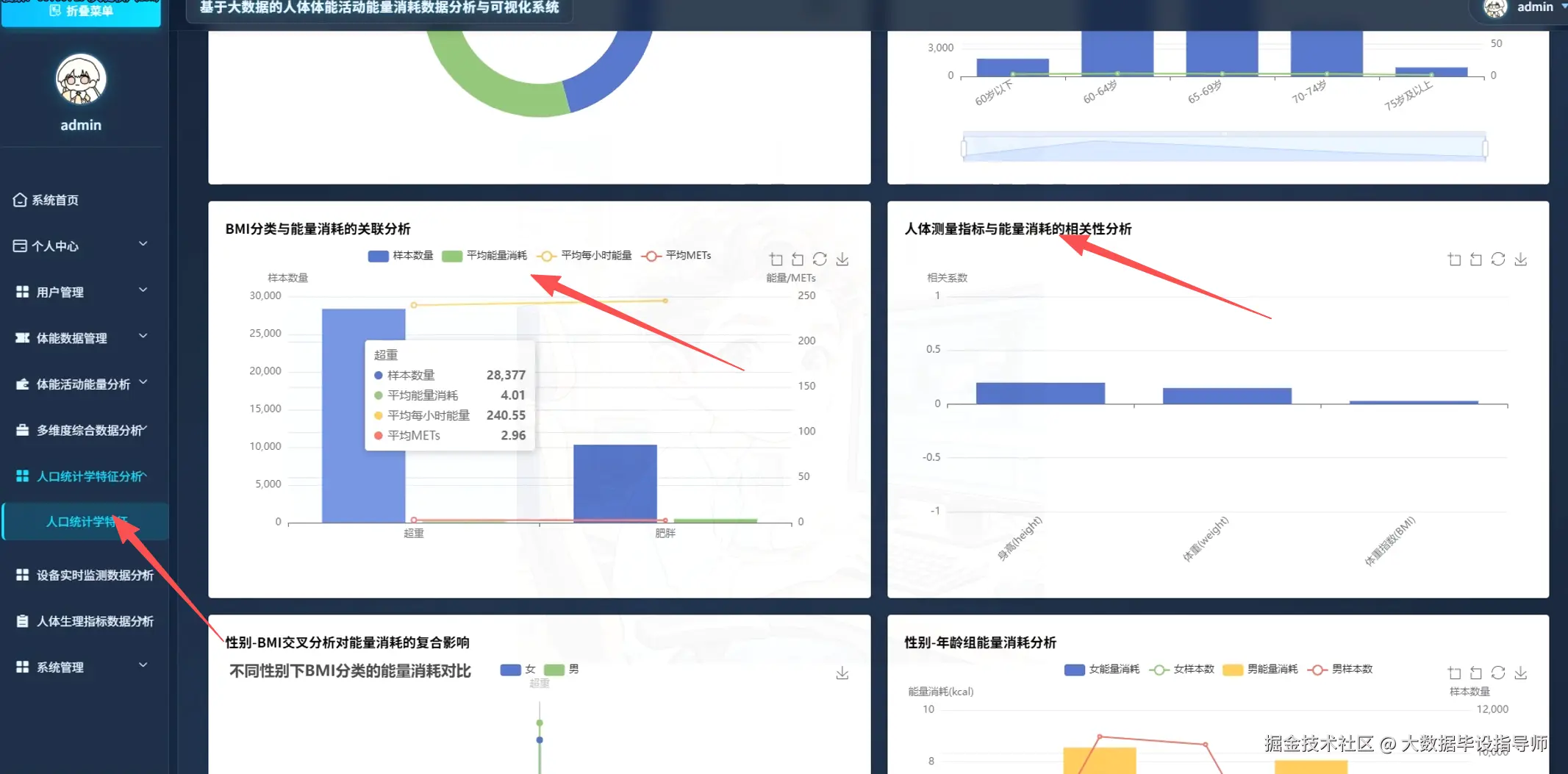Viewport: 1568px width, 774px height.
Task: Click the 肥胖 sample count bar
Action: (x=615, y=484)
